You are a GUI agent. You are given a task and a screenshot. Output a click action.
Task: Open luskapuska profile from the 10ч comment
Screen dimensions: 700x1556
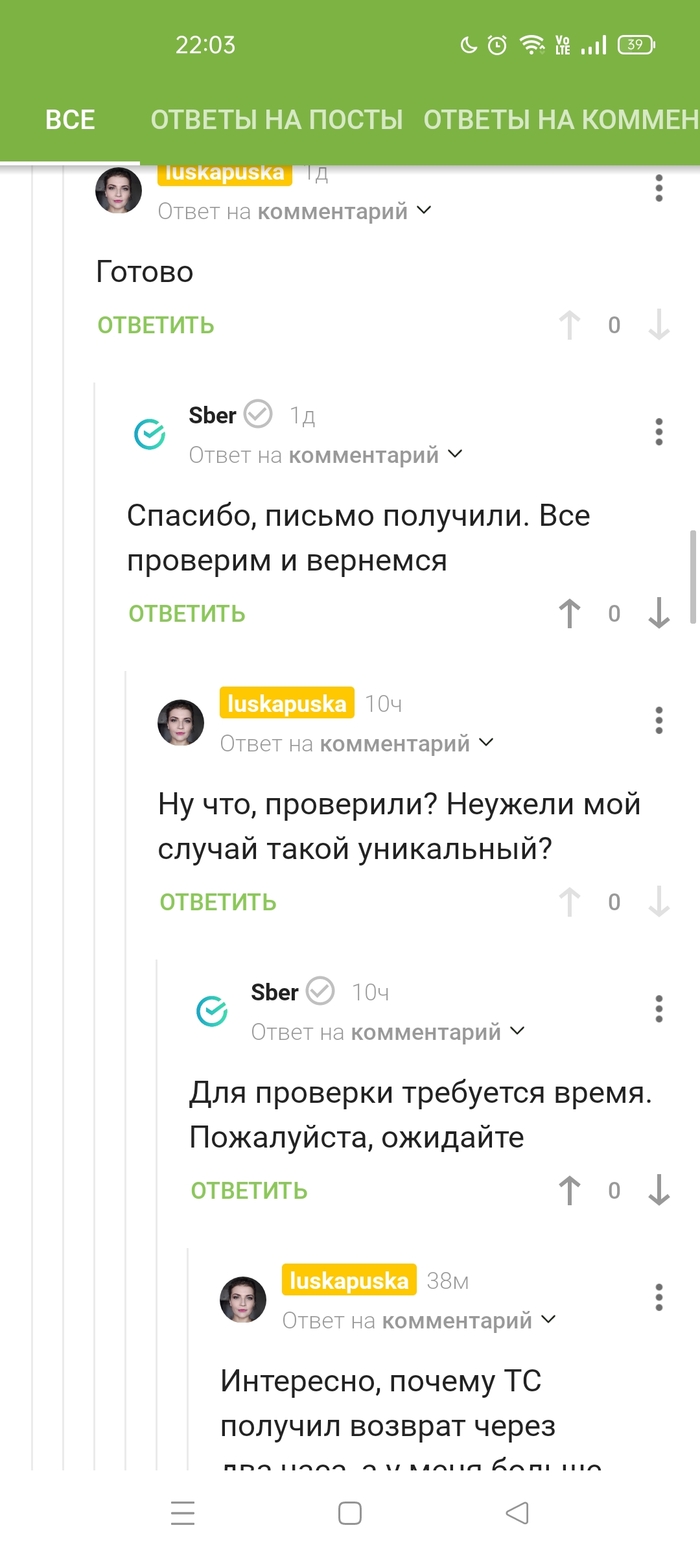(181, 722)
